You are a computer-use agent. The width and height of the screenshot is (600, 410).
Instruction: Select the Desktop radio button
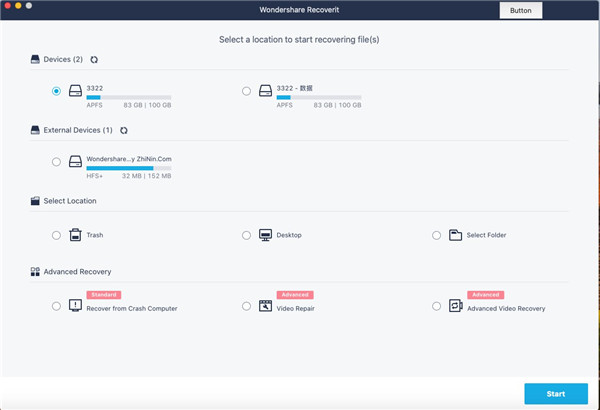[x=246, y=235]
